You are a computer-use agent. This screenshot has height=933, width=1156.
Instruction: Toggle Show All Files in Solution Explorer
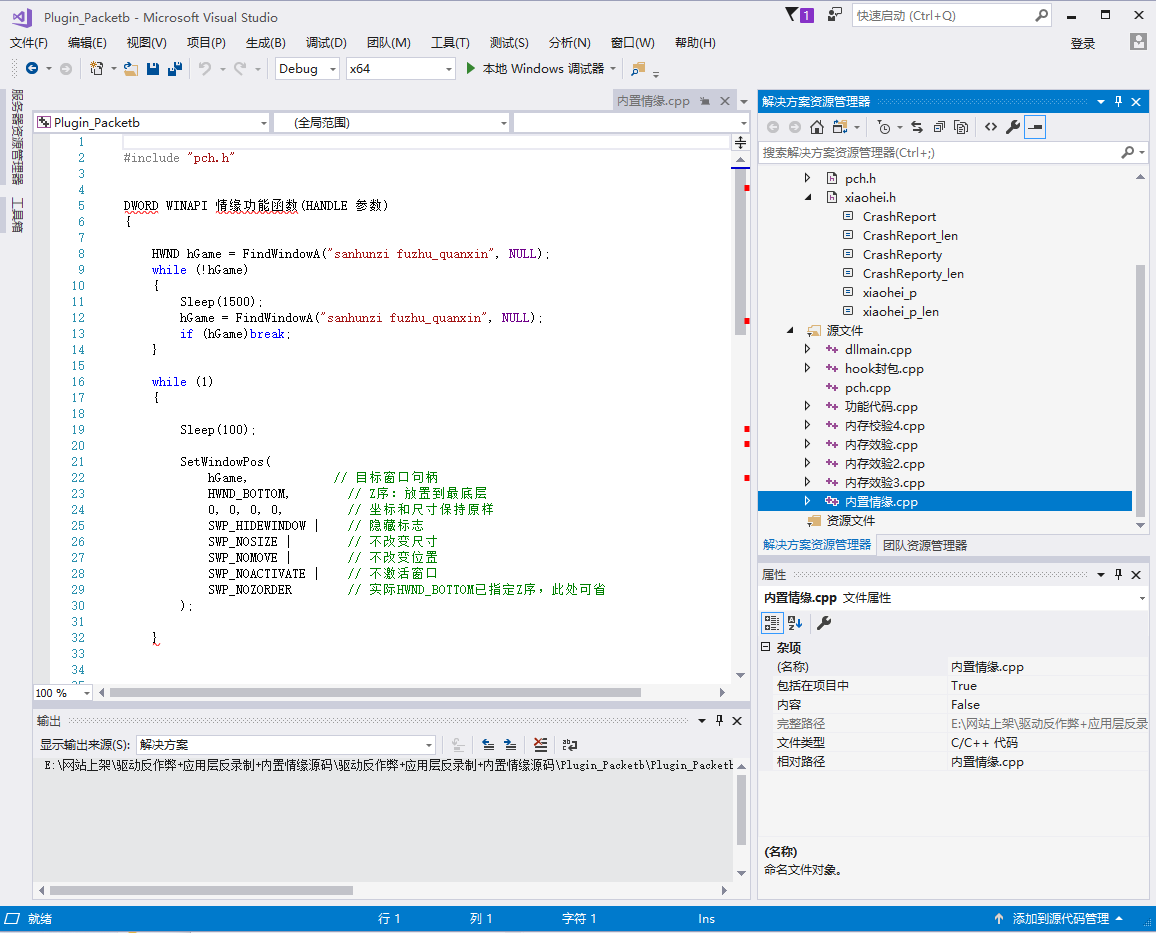(x=961, y=127)
